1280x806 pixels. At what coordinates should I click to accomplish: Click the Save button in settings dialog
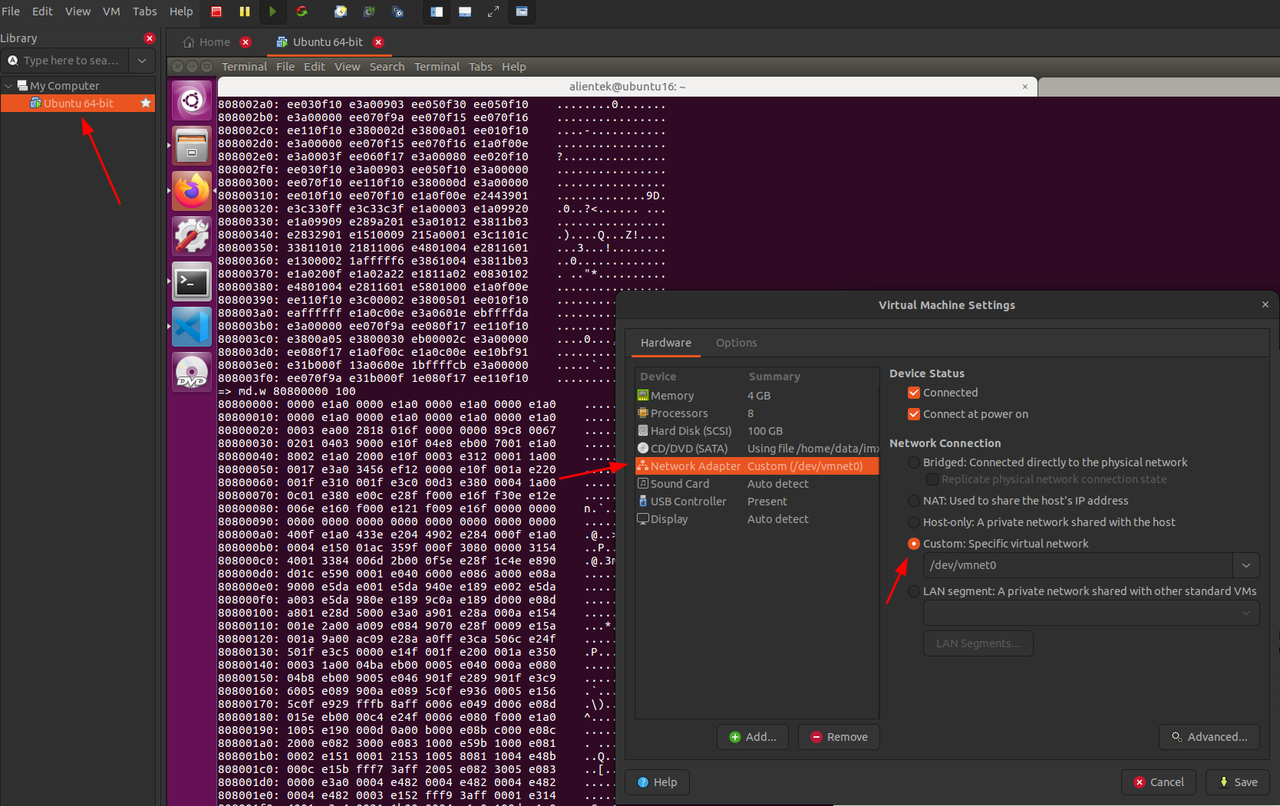pyautogui.click(x=1238, y=782)
